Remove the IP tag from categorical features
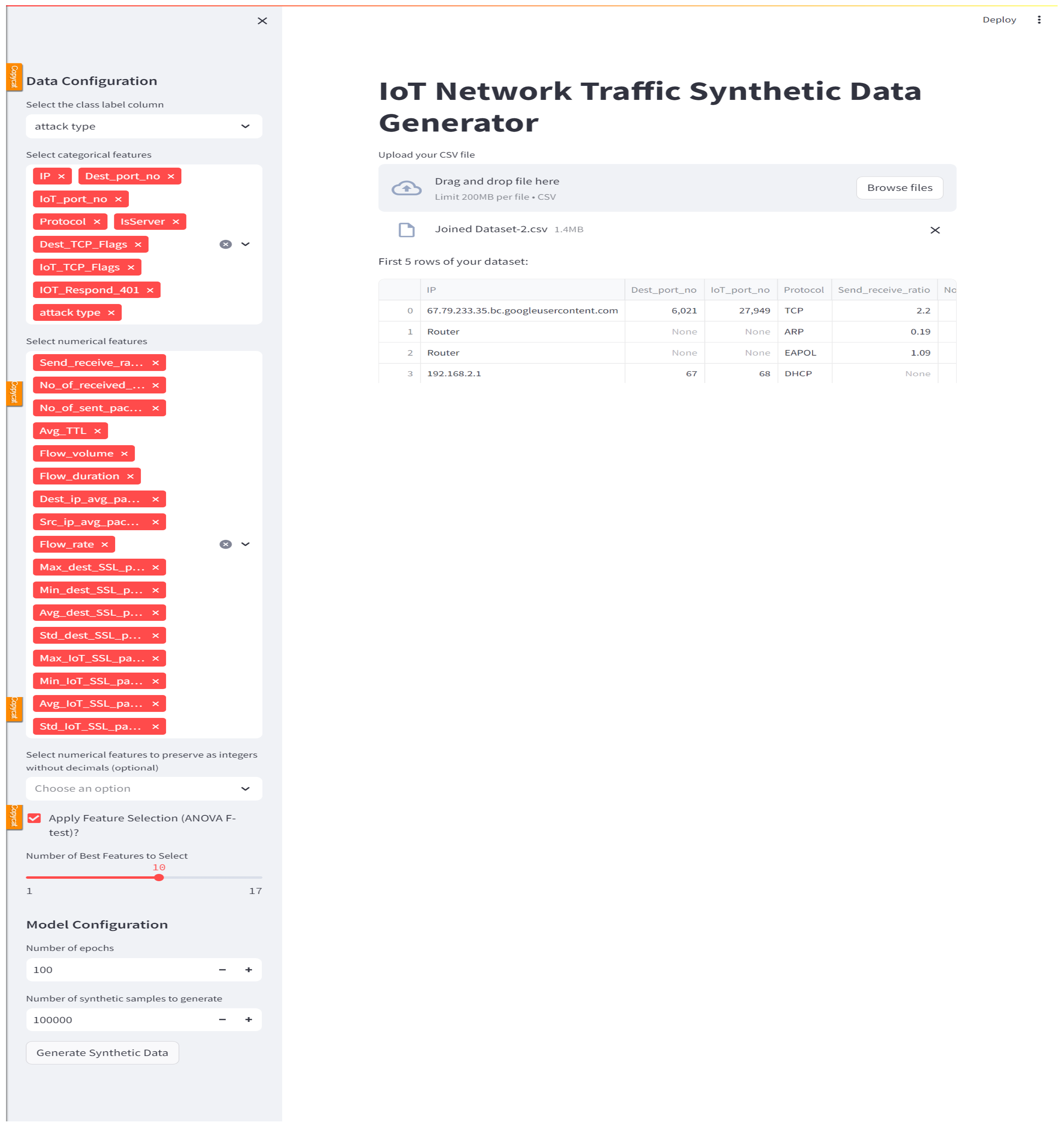This screenshot has height=1131, width=1064. (61, 176)
